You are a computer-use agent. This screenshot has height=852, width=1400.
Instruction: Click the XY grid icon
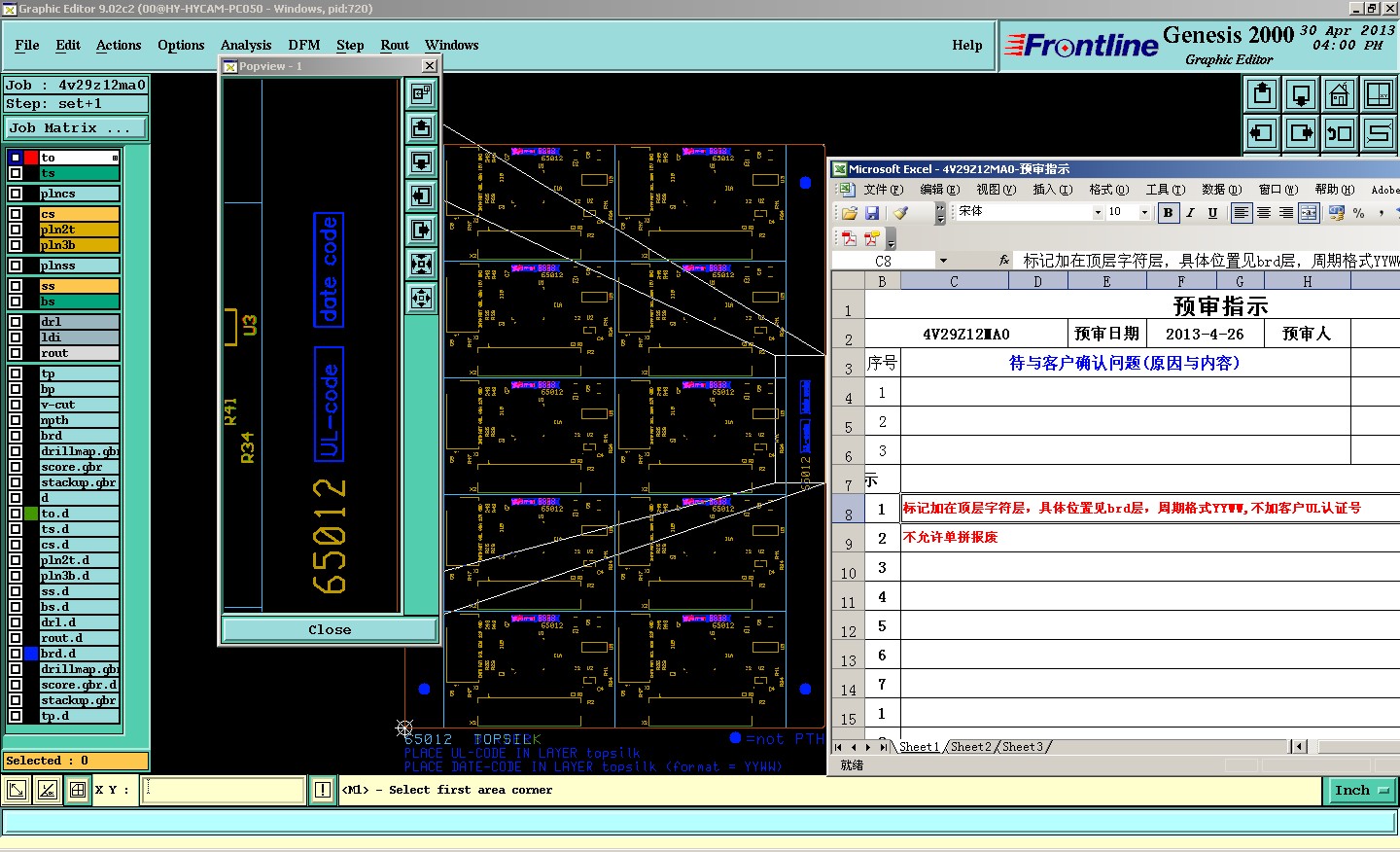(x=1379, y=94)
